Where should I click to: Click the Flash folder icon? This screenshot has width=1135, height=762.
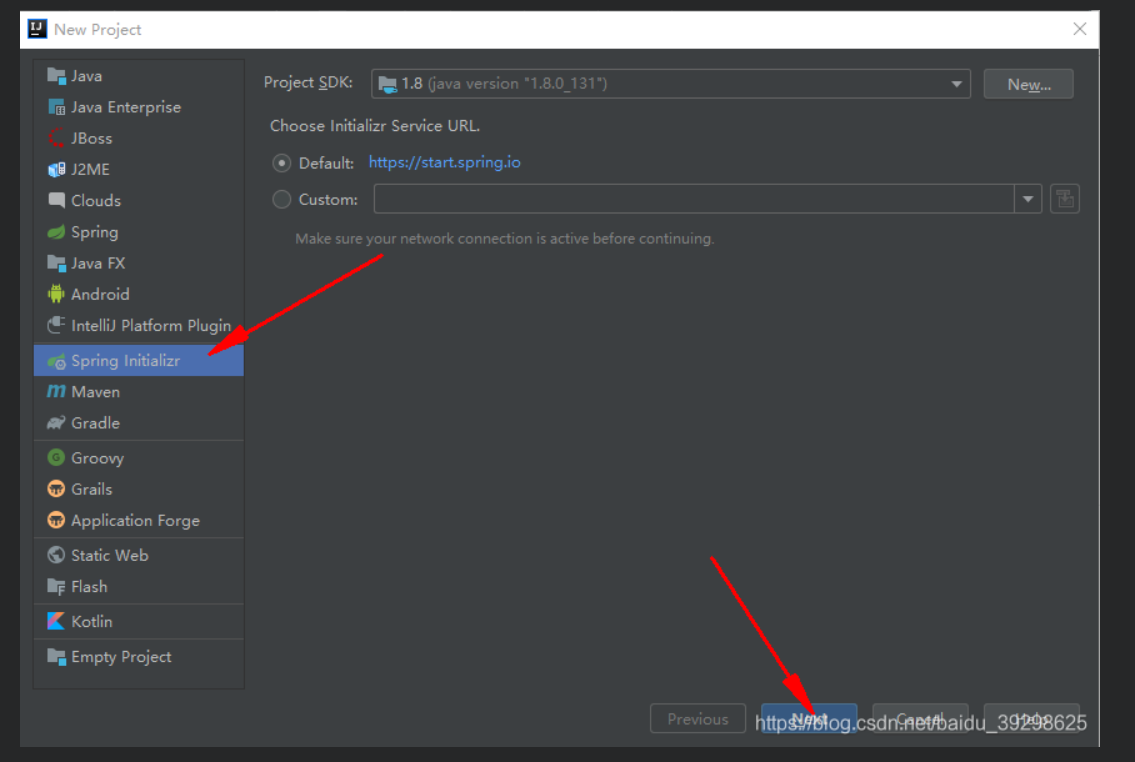56,587
